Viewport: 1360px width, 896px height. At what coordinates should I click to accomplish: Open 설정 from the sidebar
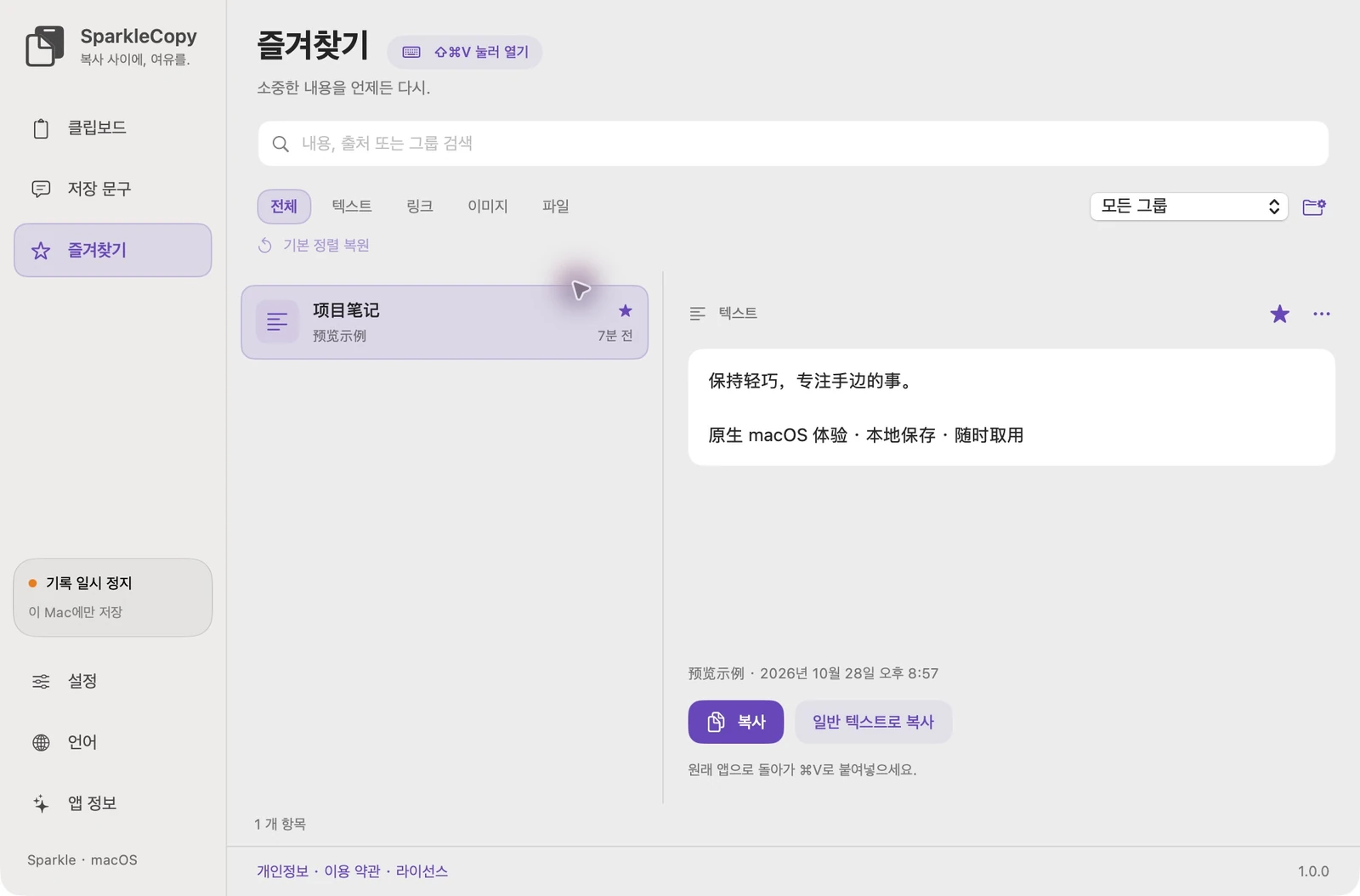pos(112,681)
